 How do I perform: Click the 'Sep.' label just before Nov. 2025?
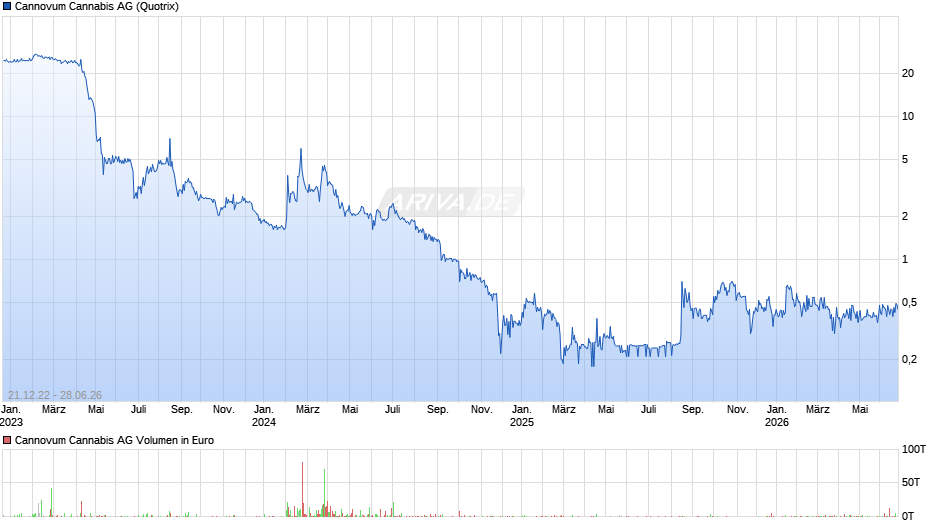click(692, 410)
